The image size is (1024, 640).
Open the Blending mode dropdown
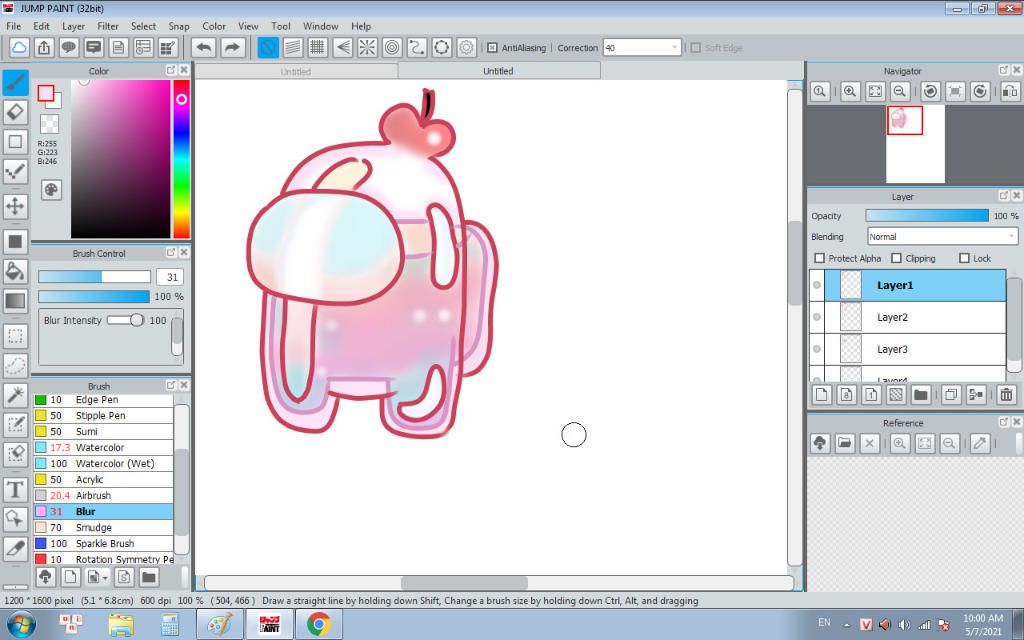coord(942,236)
